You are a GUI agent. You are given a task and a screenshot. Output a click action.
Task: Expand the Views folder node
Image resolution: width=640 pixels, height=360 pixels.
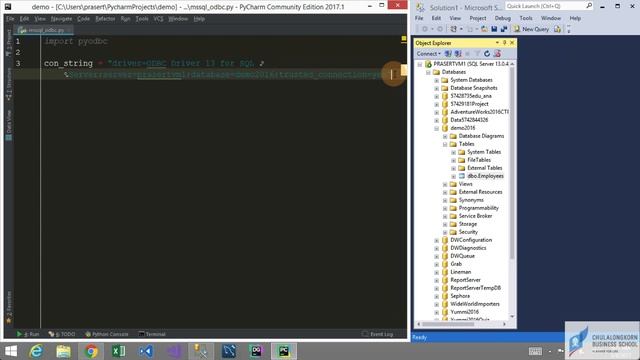pos(445,184)
